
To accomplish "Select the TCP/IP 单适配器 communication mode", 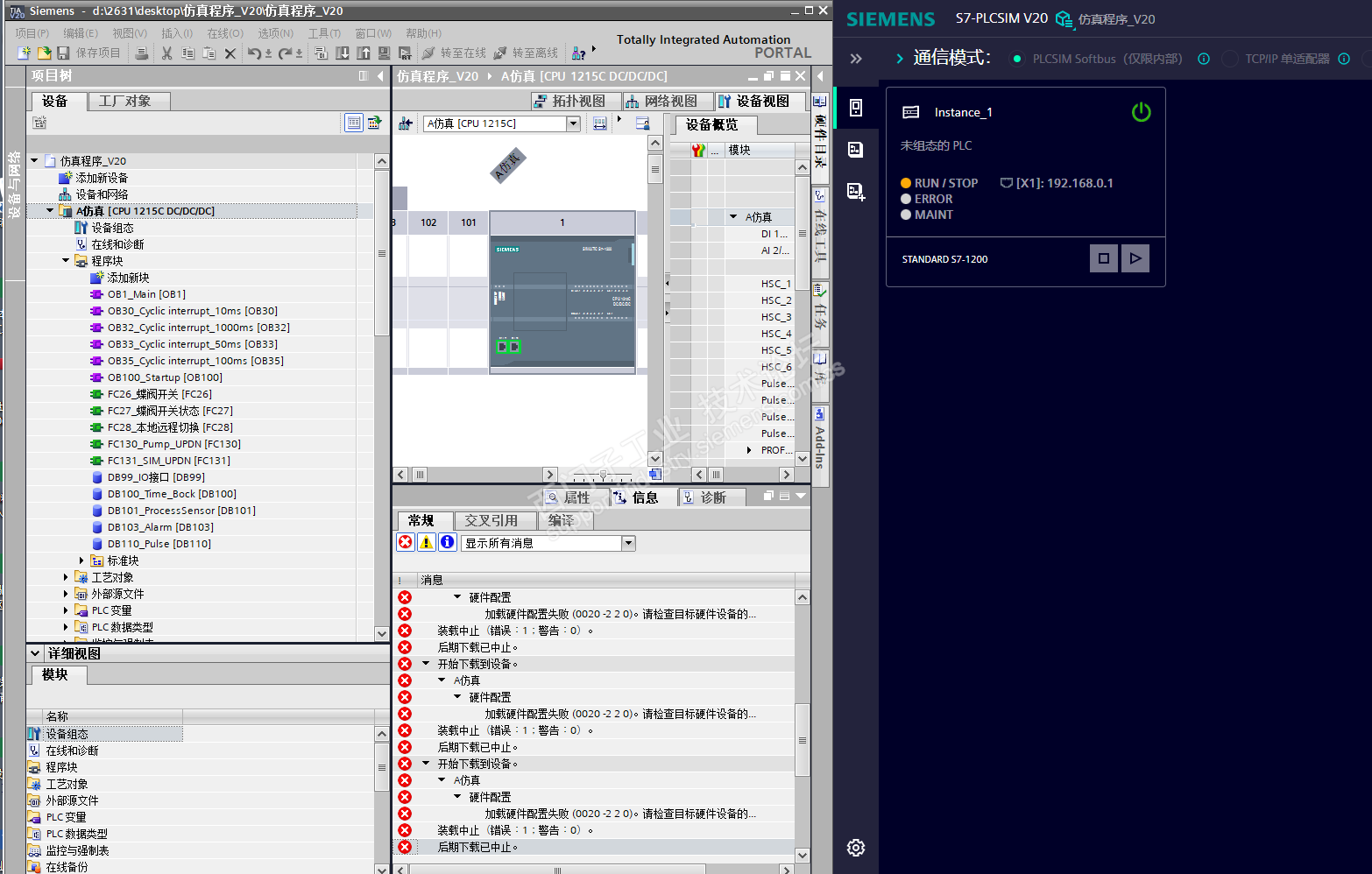I will [1230, 59].
